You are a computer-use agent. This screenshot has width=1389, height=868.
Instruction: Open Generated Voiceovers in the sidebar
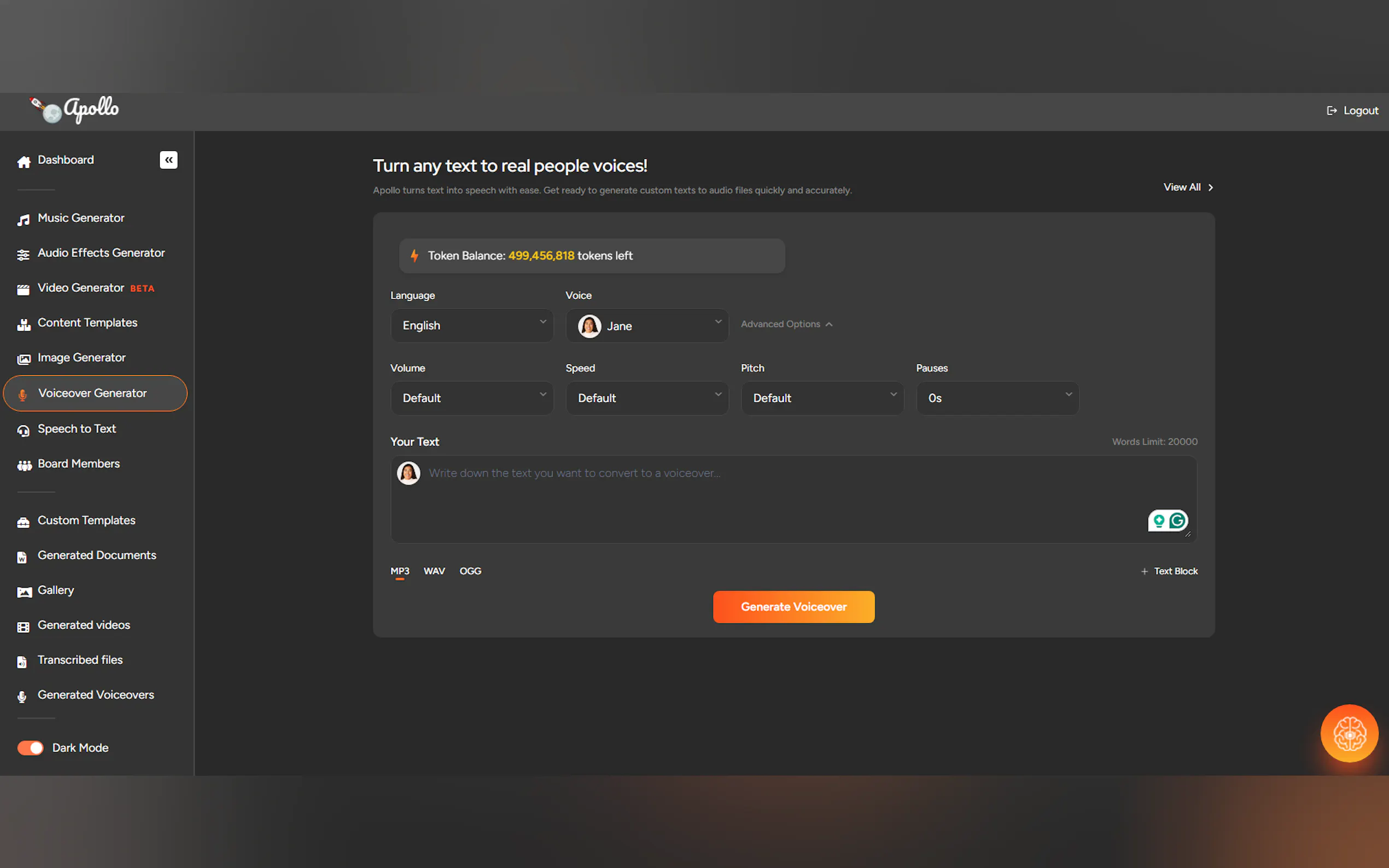pyautogui.click(x=95, y=695)
